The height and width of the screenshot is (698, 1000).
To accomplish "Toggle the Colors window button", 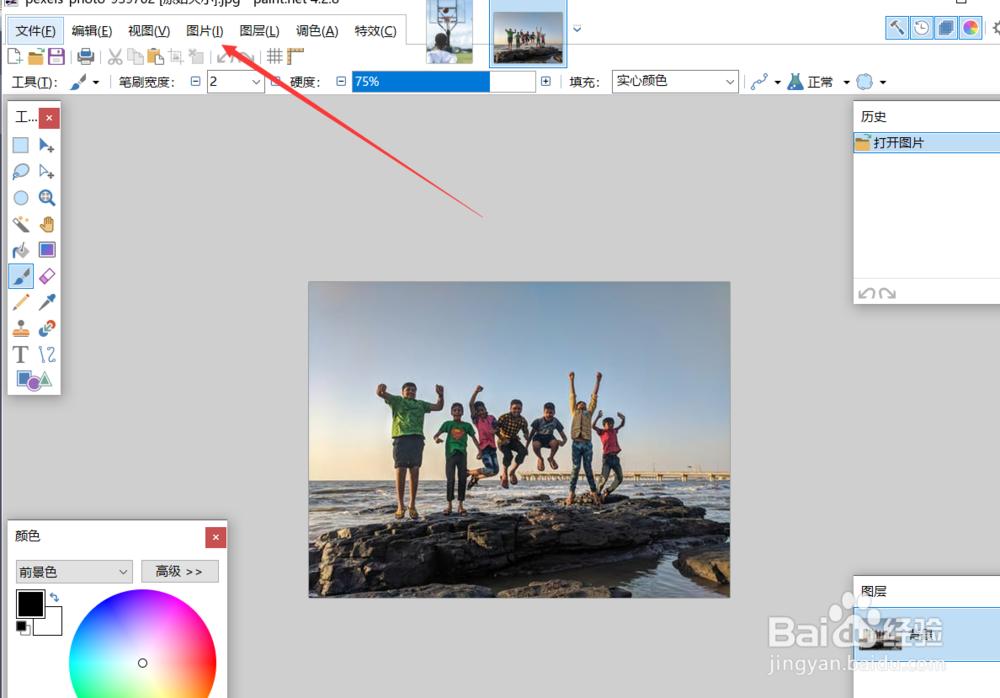I will pos(970,28).
